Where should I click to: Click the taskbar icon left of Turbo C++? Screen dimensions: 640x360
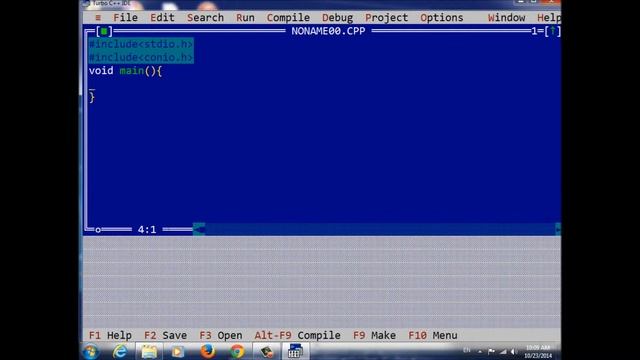pyautogui.click(x=266, y=351)
